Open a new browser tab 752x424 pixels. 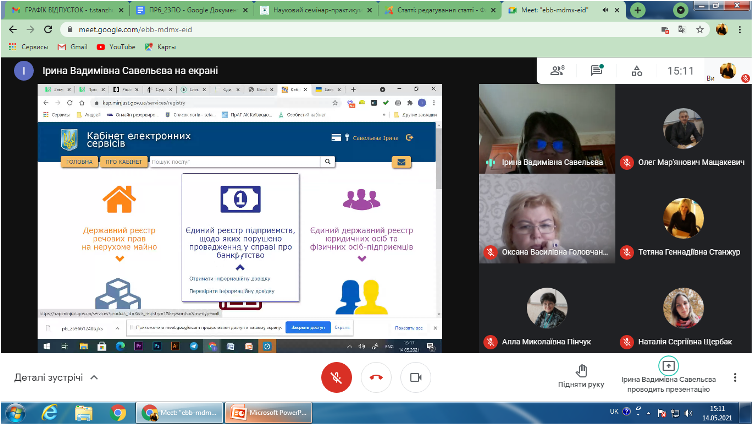click(x=637, y=10)
